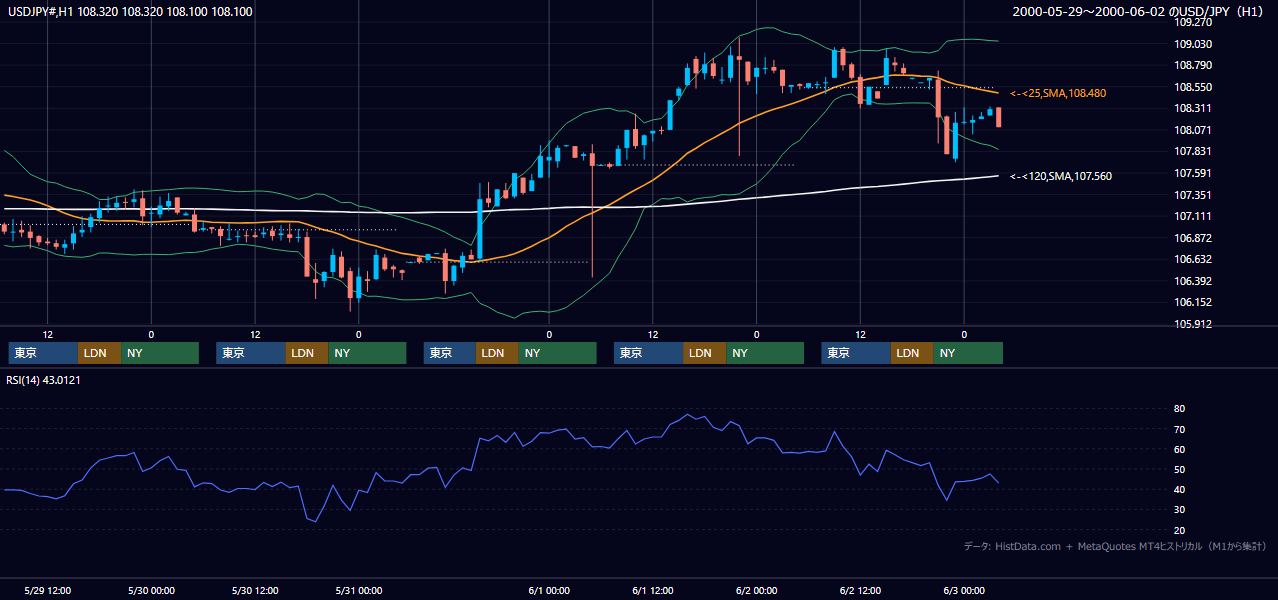Click price axis value 106.392
This screenshot has width=1278, height=600.
[x=1194, y=281]
